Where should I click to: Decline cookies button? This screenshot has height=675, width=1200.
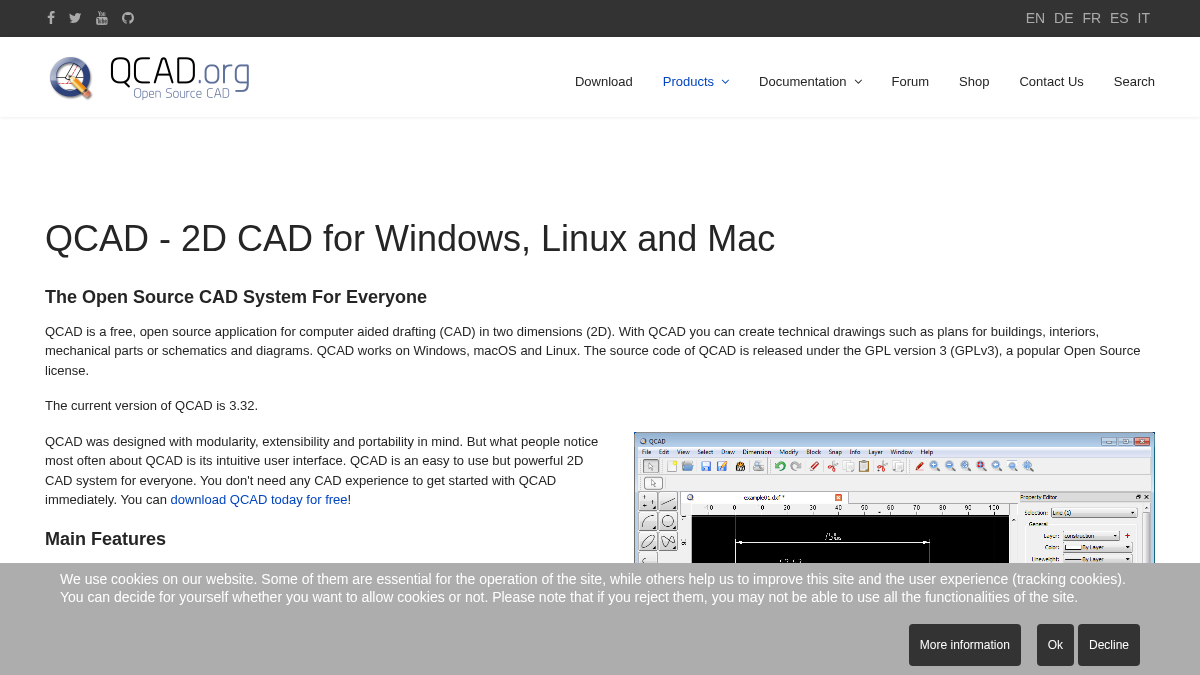(1109, 645)
